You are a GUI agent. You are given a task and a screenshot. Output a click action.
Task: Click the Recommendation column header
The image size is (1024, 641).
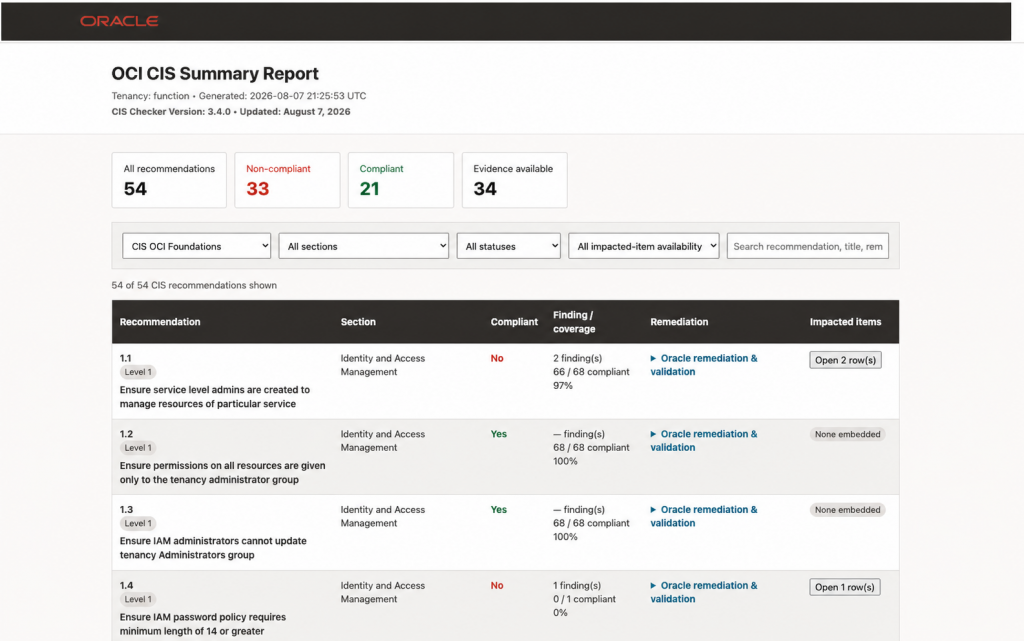(x=160, y=322)
